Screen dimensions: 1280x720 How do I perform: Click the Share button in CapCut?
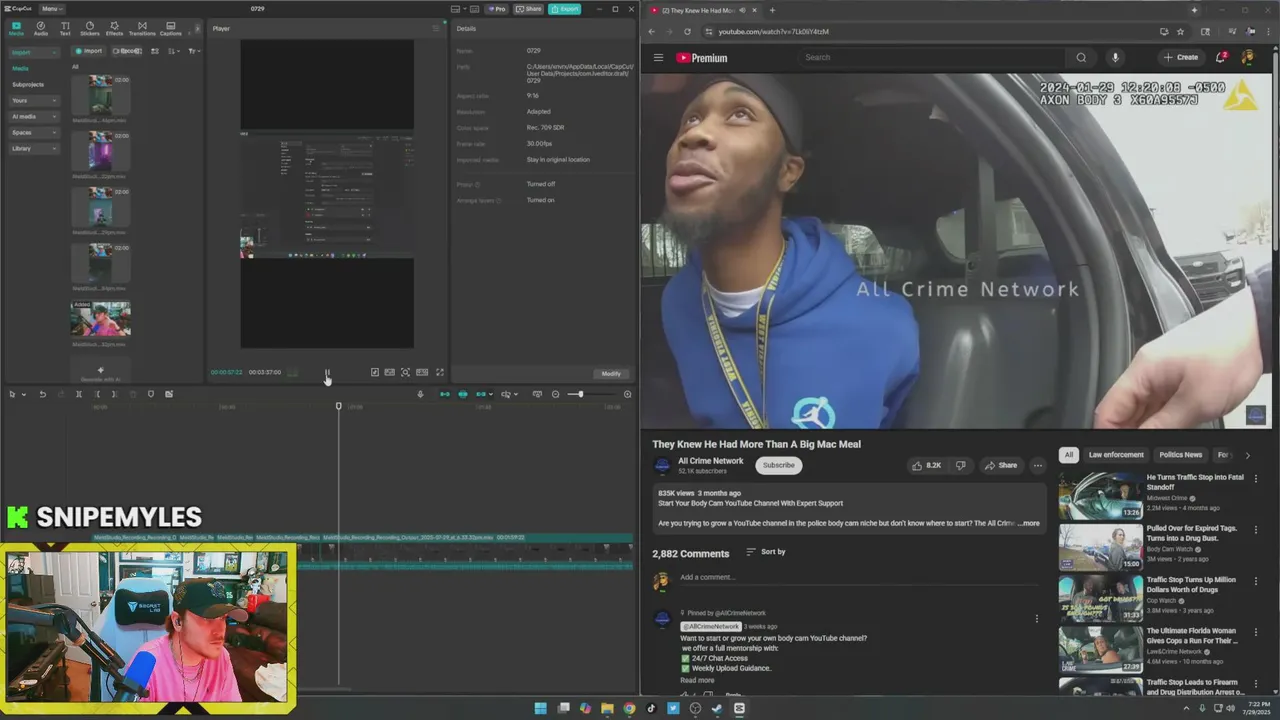(530, 9)
